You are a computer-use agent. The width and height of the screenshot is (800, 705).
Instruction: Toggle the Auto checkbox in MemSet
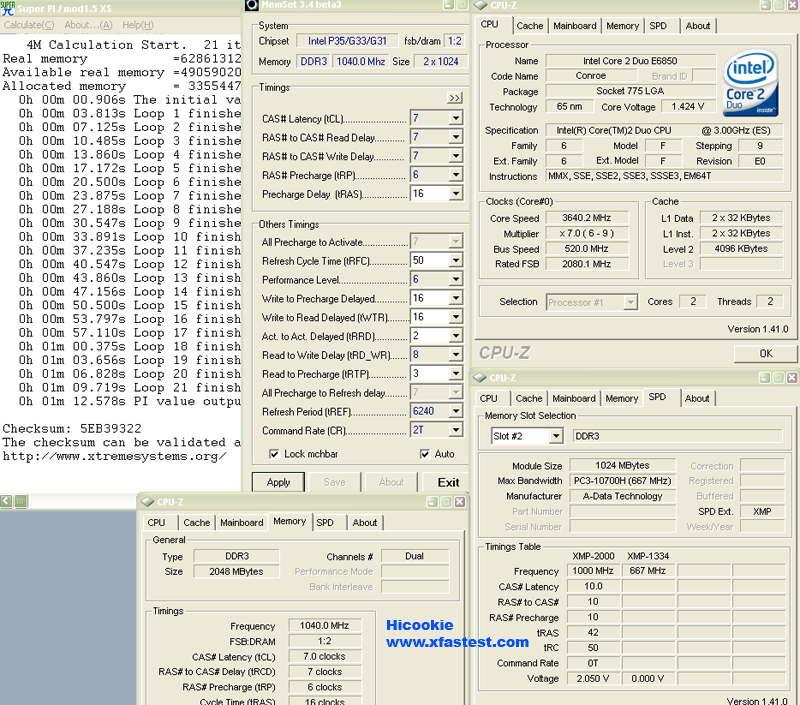pyautogui.click(x=424, y=454)
